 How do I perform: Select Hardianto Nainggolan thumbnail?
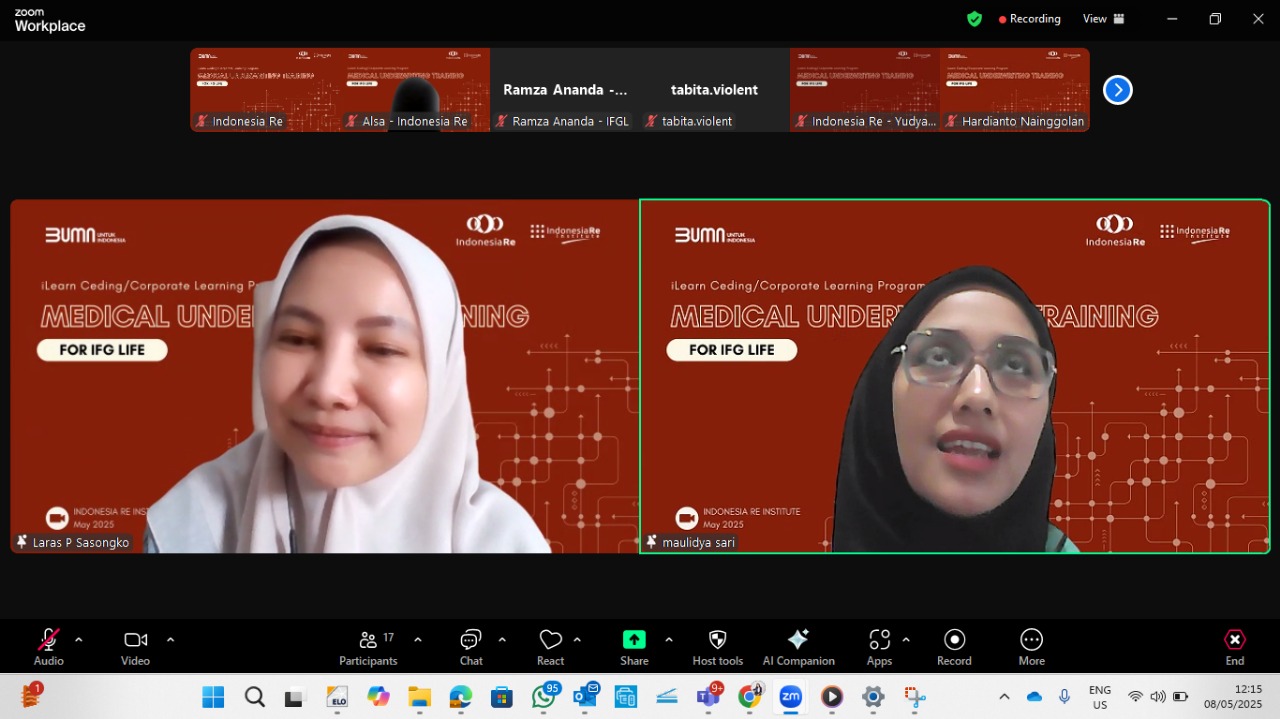click(1015, 89)
